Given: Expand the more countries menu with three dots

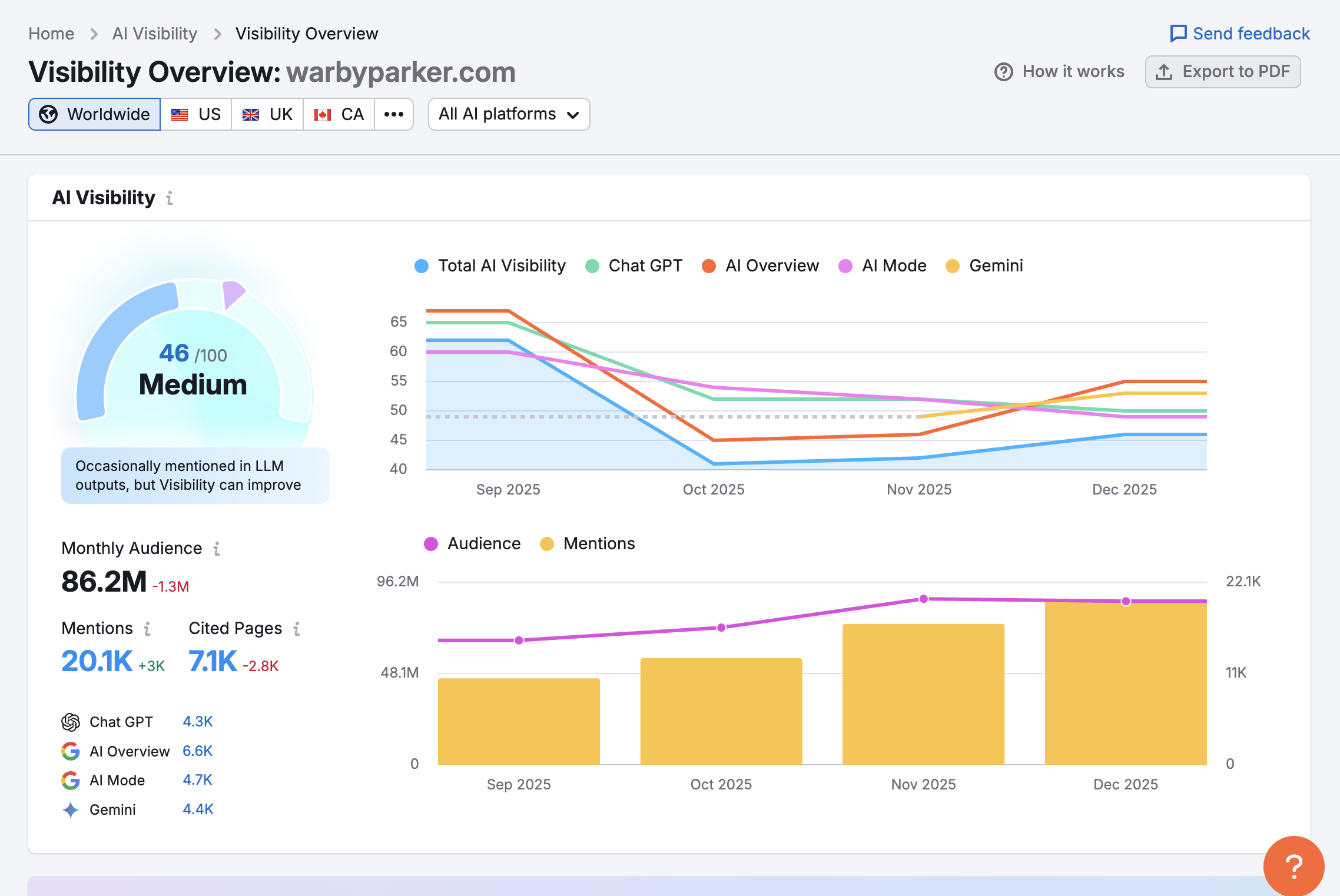Looking at the screenshot, I should click(393, 114).
